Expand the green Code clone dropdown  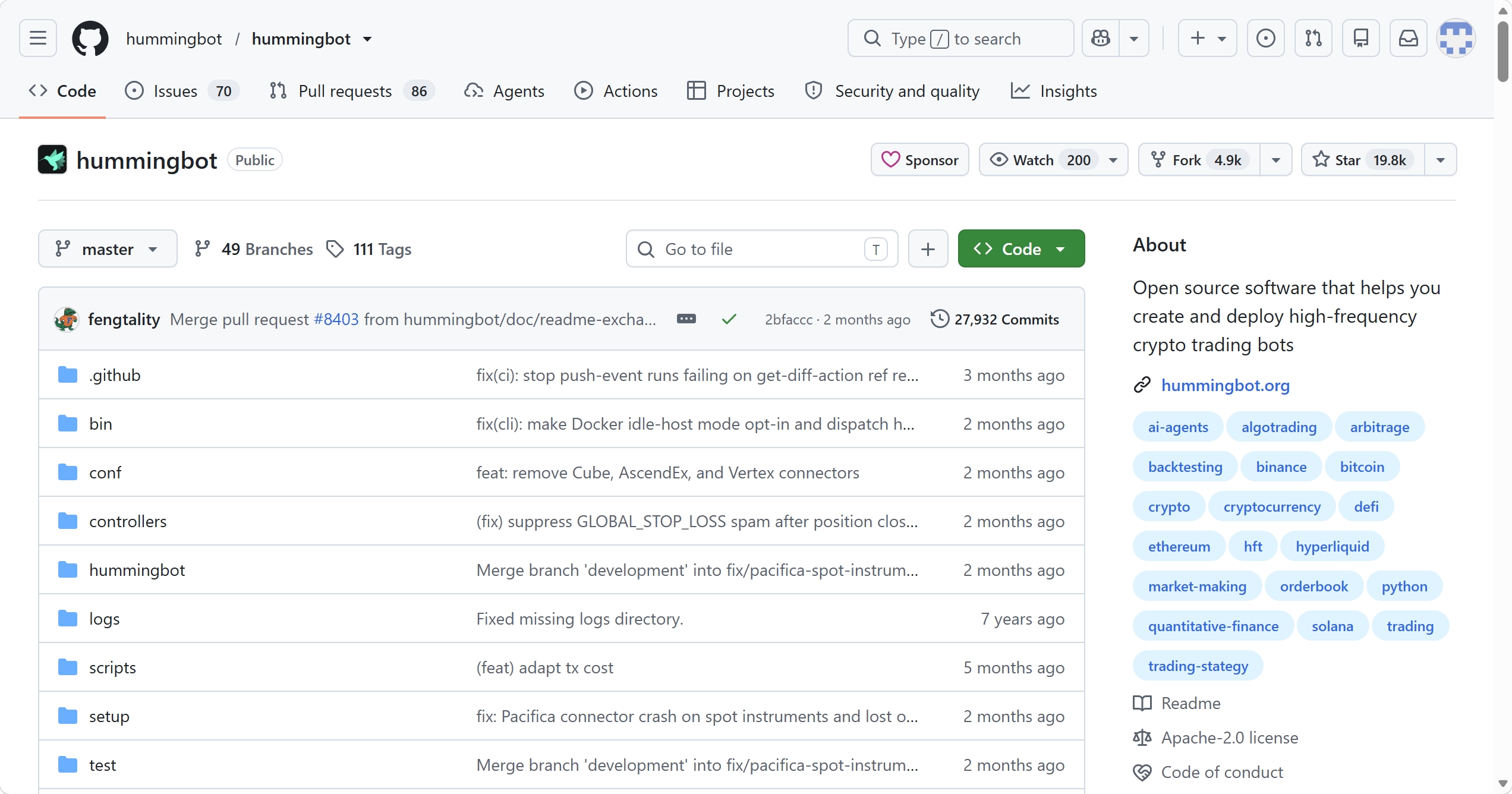[x=1021, y=249]
